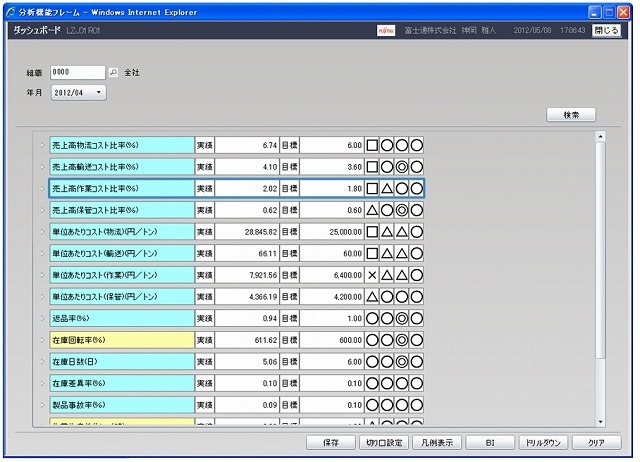Click the 組織 code input field
The height and width of the screenshot is (462, 640).
tap(78, 72)
